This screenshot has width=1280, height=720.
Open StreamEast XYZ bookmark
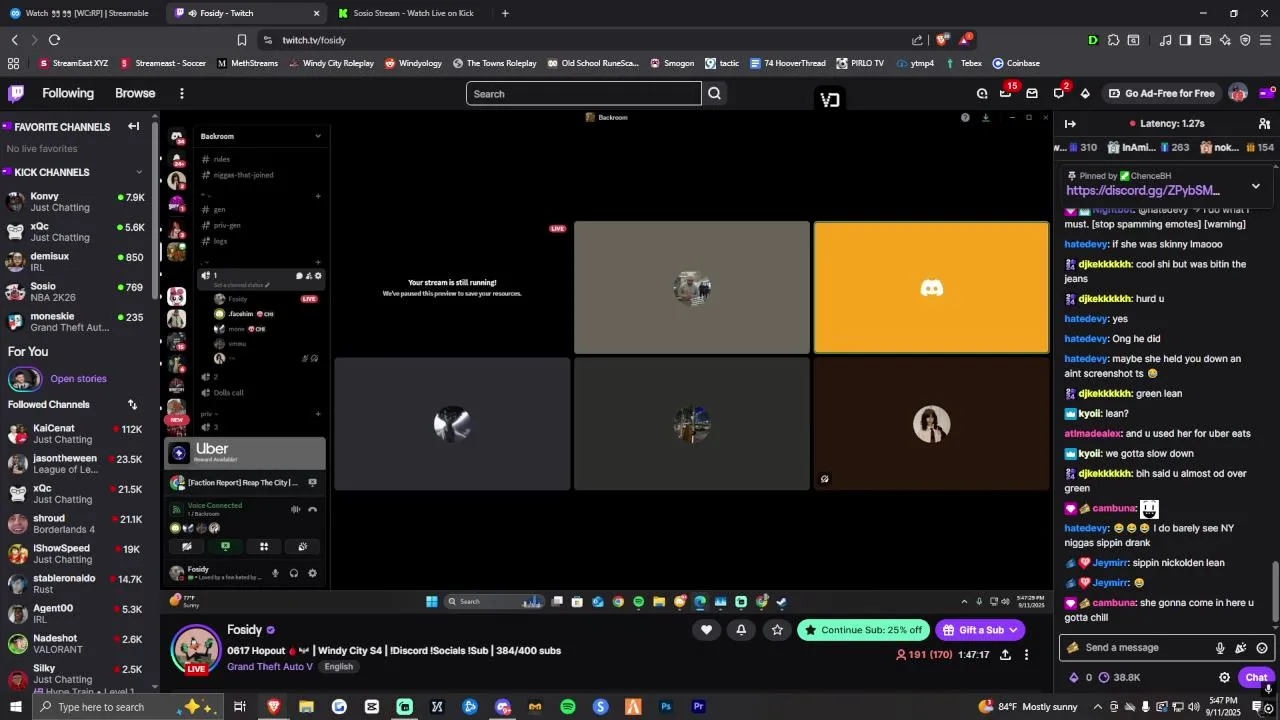coord(73,63)
